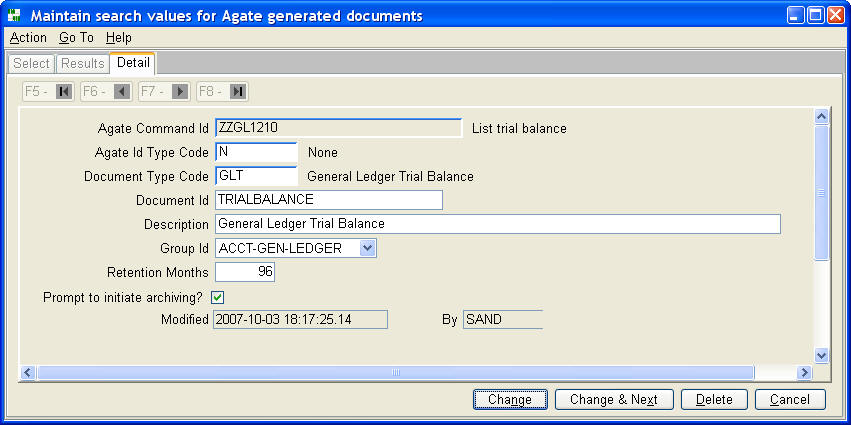Open the Action menu
The width and height of the screenshot is (851, 425).
pos(28,38)
